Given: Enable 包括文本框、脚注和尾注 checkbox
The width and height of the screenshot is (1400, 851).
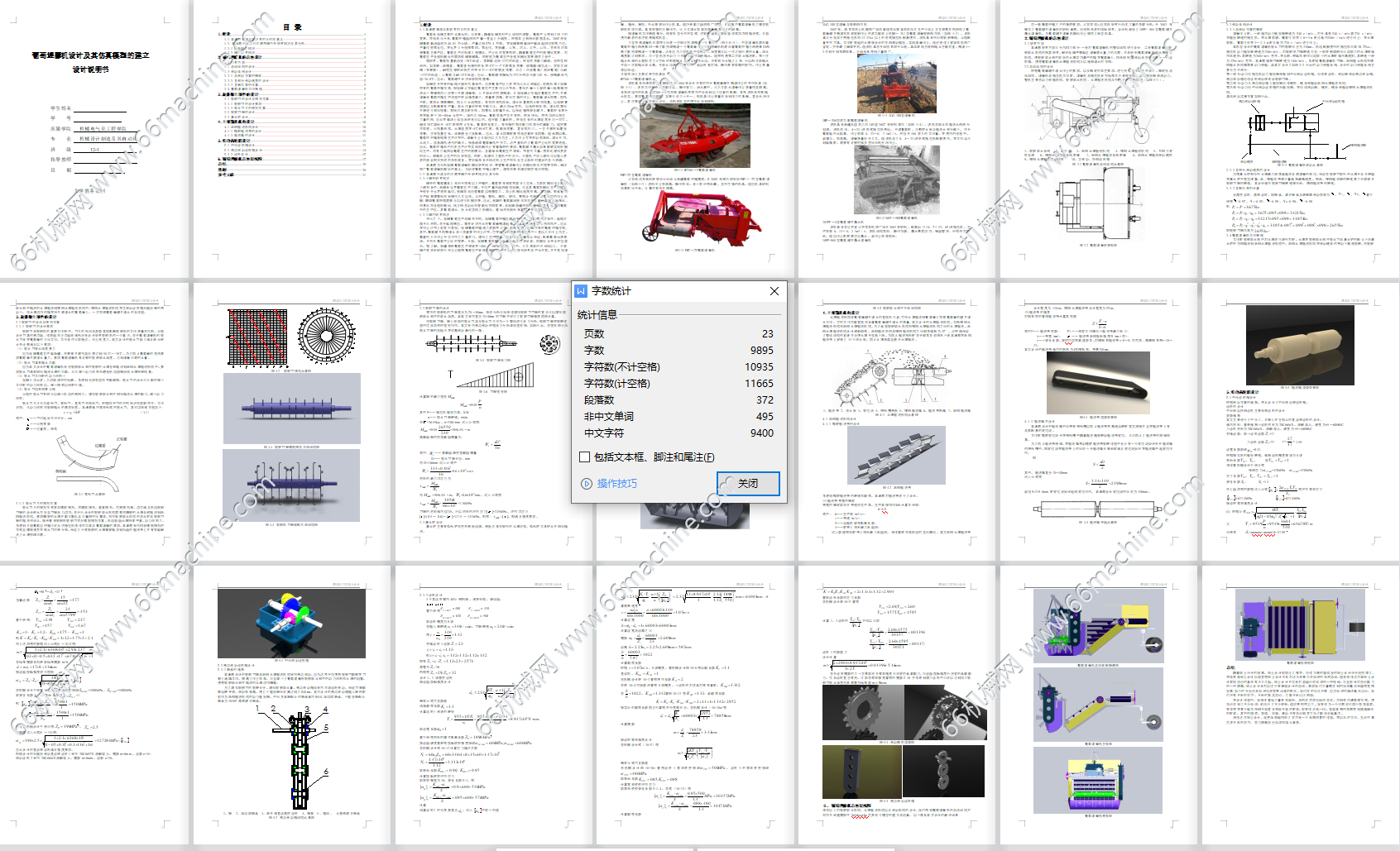Looking at the screenshot, I should tap(585, 457).
